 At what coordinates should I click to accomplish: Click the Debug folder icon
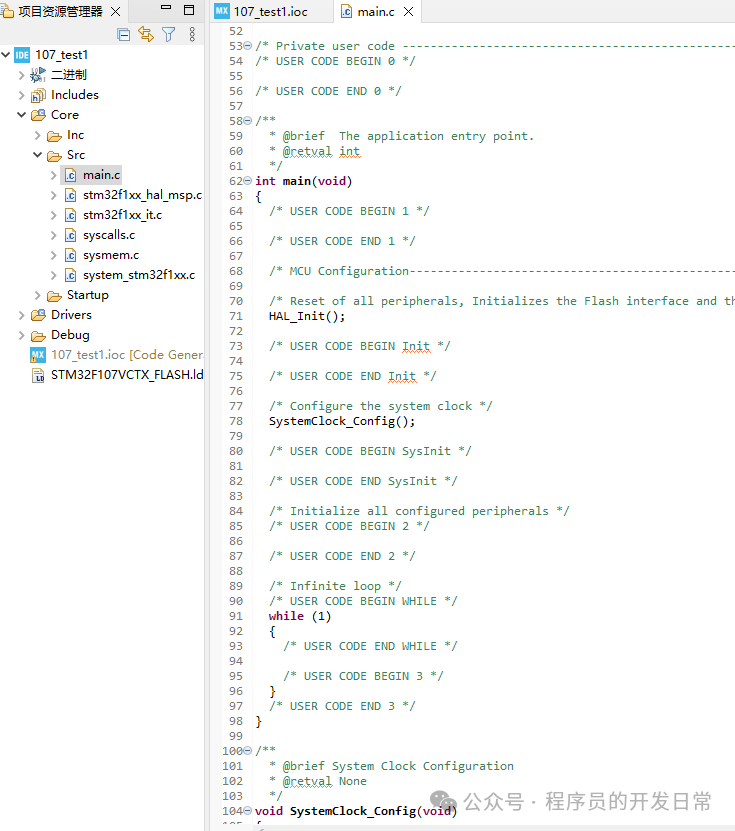[x=38, y=336]
